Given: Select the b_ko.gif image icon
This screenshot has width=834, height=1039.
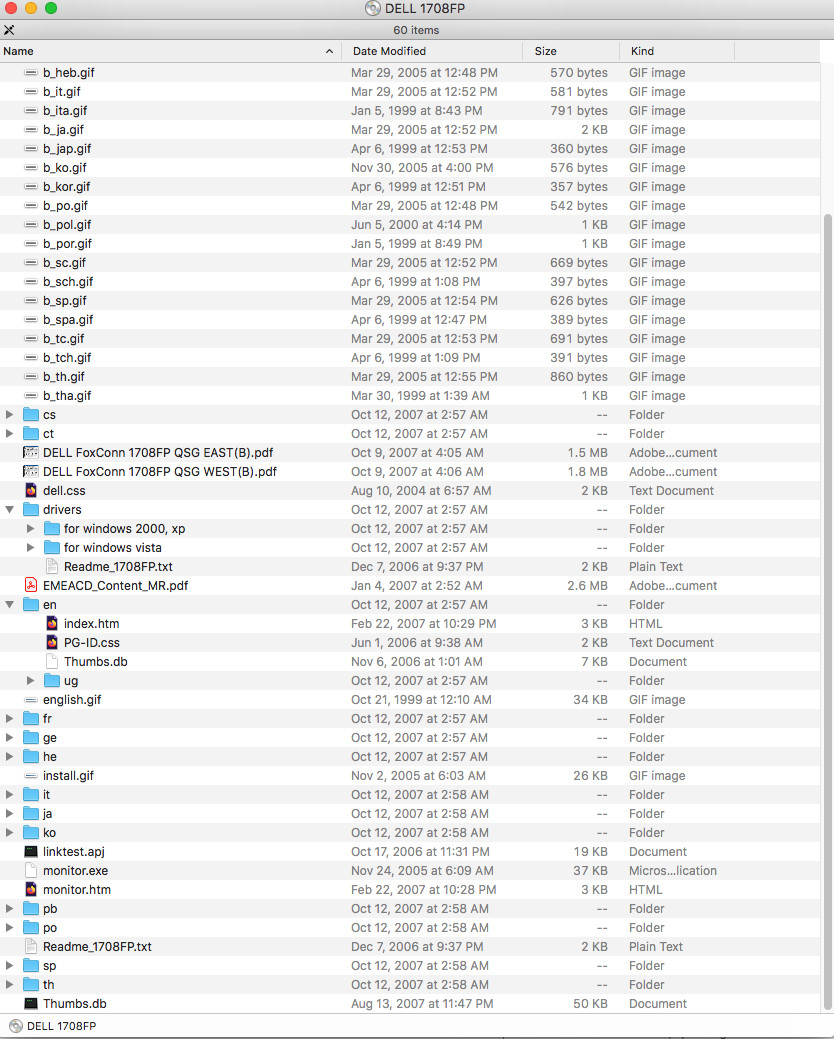Looking at the screenshot, I should click(x=30, y=168).
